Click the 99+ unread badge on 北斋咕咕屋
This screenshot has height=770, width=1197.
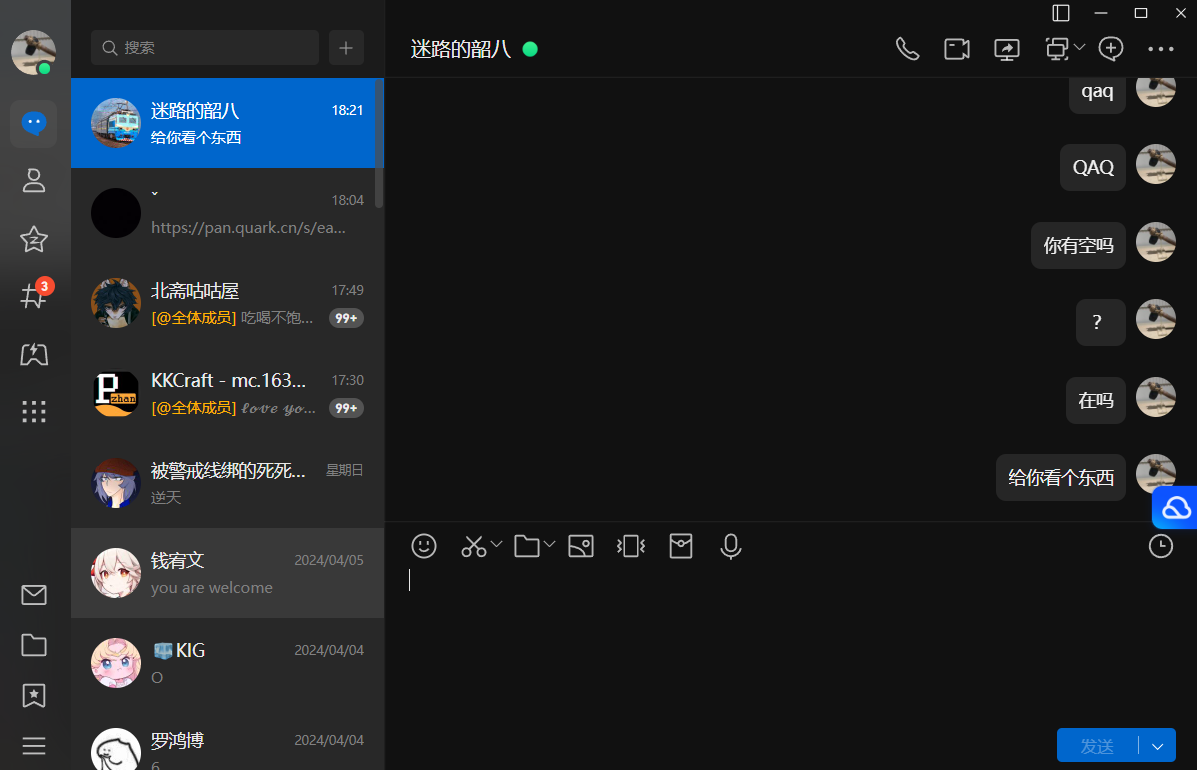coord(346,318)
